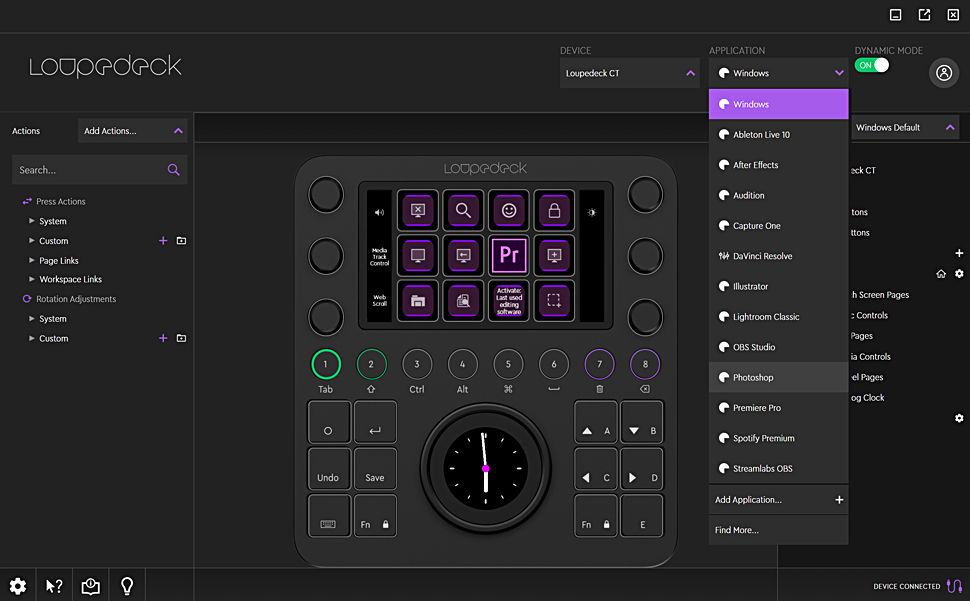Choose After Effects from application list
The height and width of the screenshot is (601, 970).
point(778,164)
